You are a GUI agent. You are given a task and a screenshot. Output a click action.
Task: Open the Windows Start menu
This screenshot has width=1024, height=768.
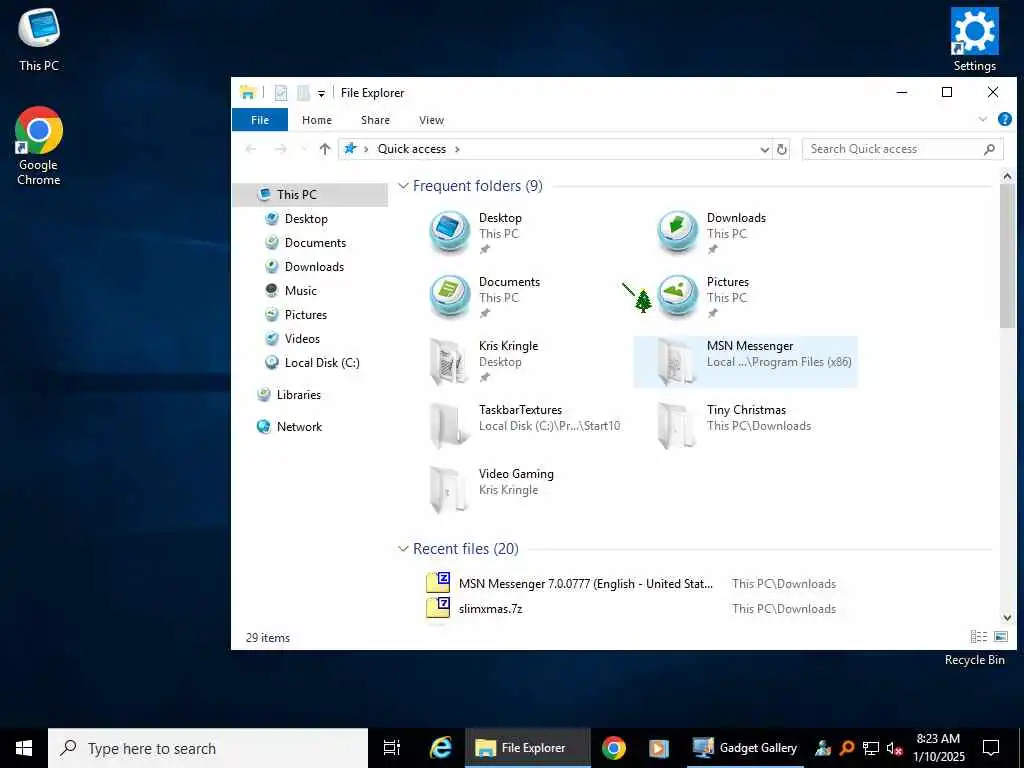24,748
